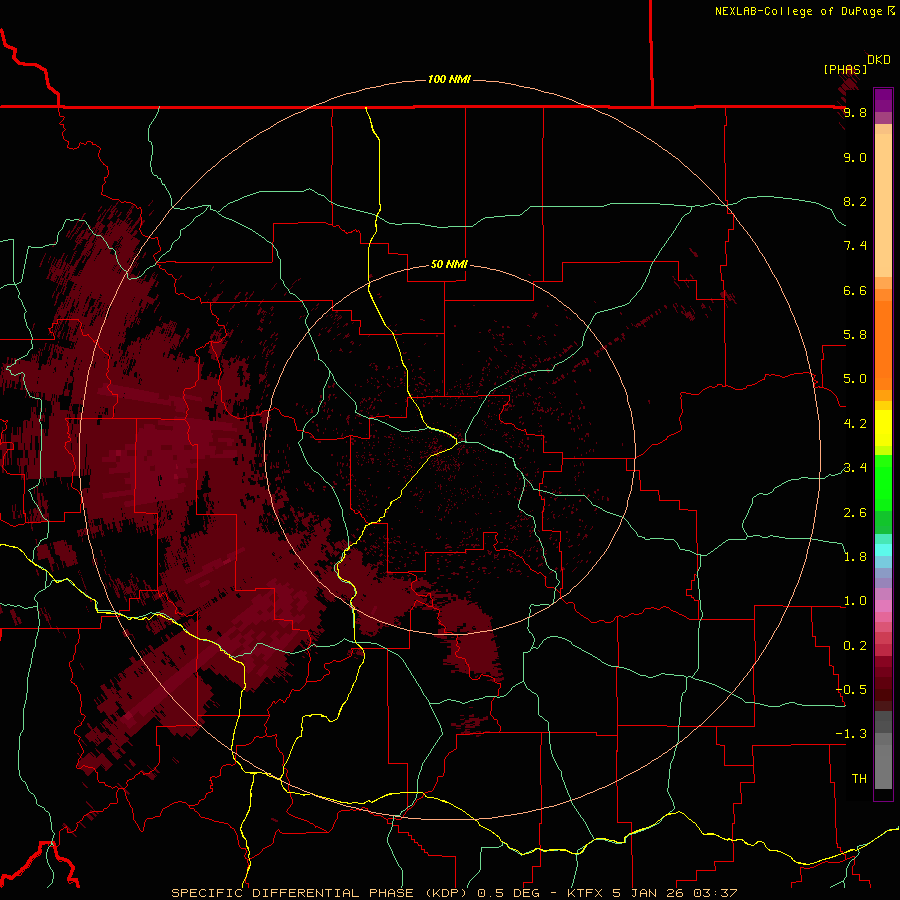Click the 9.0 value on the color scale
The image size is (900, 900).
855,157
